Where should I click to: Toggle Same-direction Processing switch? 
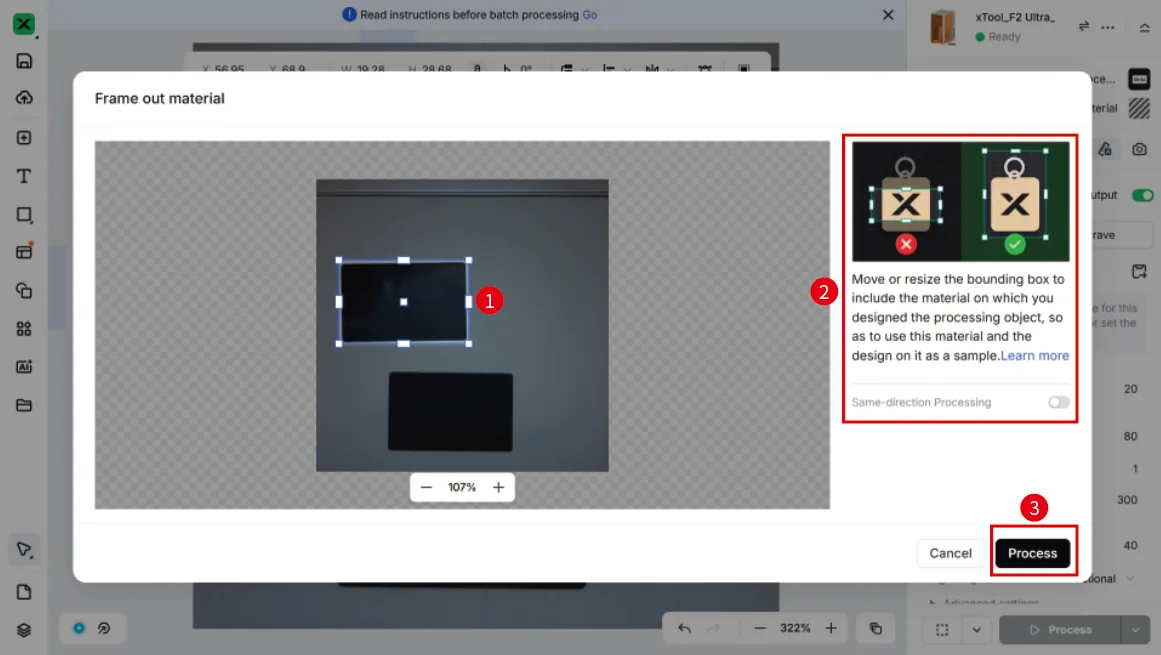pos(1059,402)
